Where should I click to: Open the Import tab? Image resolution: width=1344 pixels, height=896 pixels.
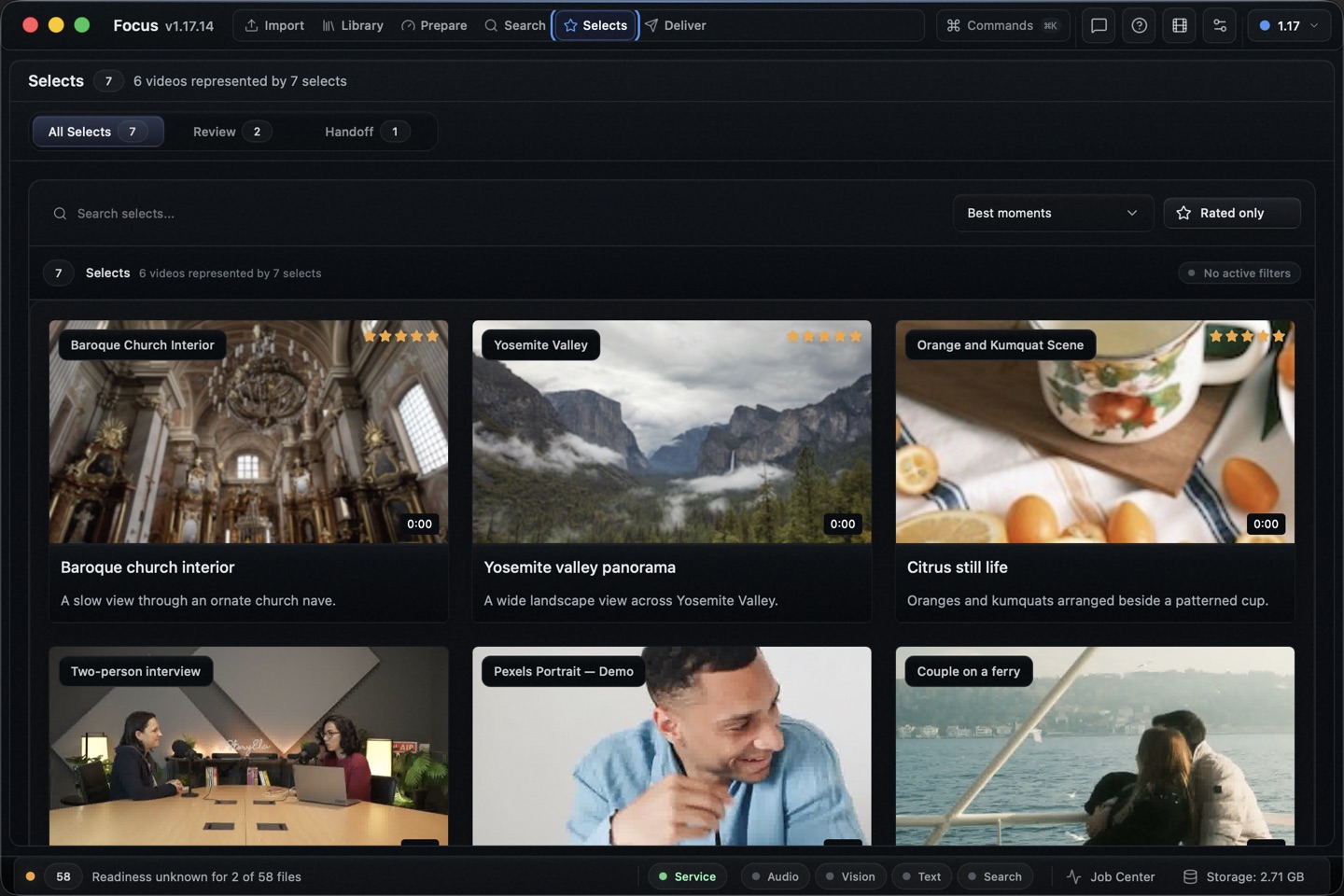(274, 25)
